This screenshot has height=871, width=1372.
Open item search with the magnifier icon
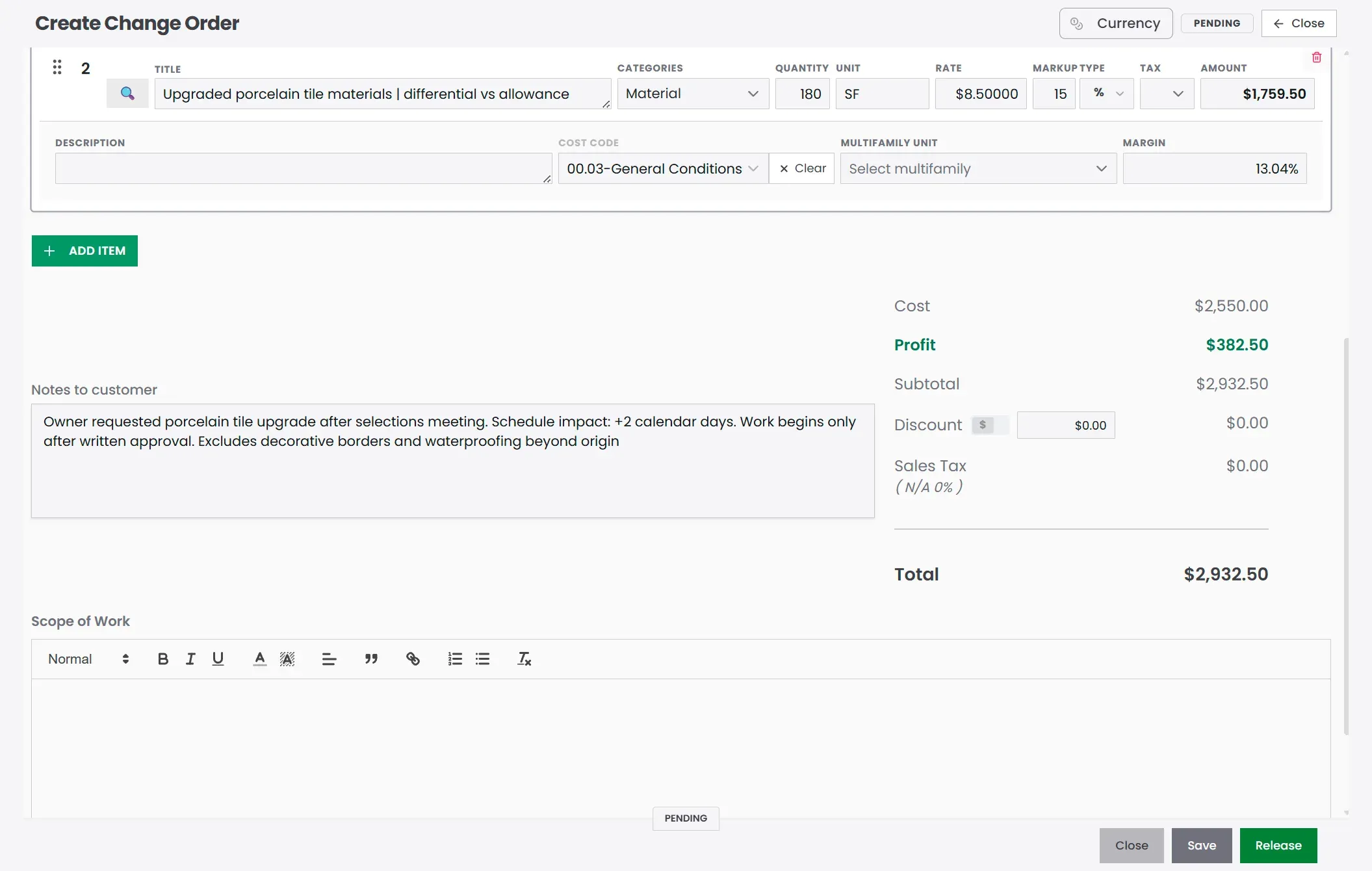[x=127, y=94]
